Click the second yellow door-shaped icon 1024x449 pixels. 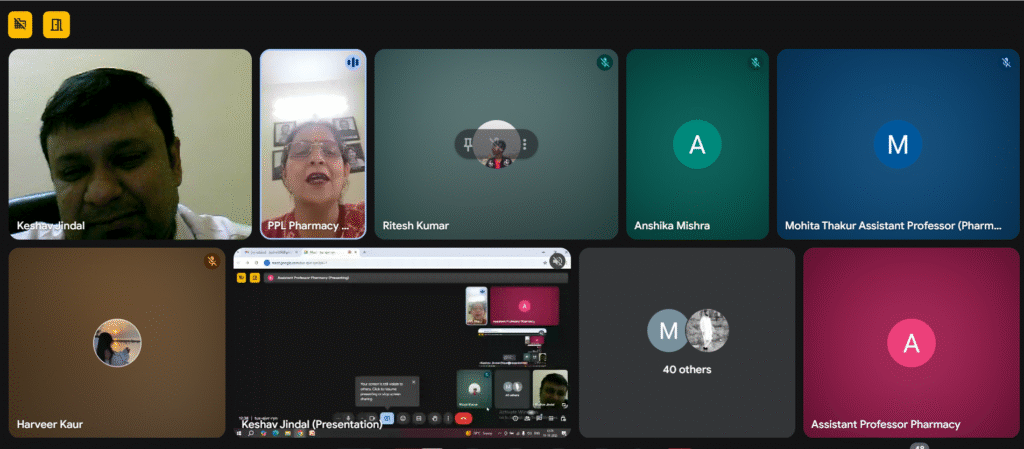coord(56,25)
